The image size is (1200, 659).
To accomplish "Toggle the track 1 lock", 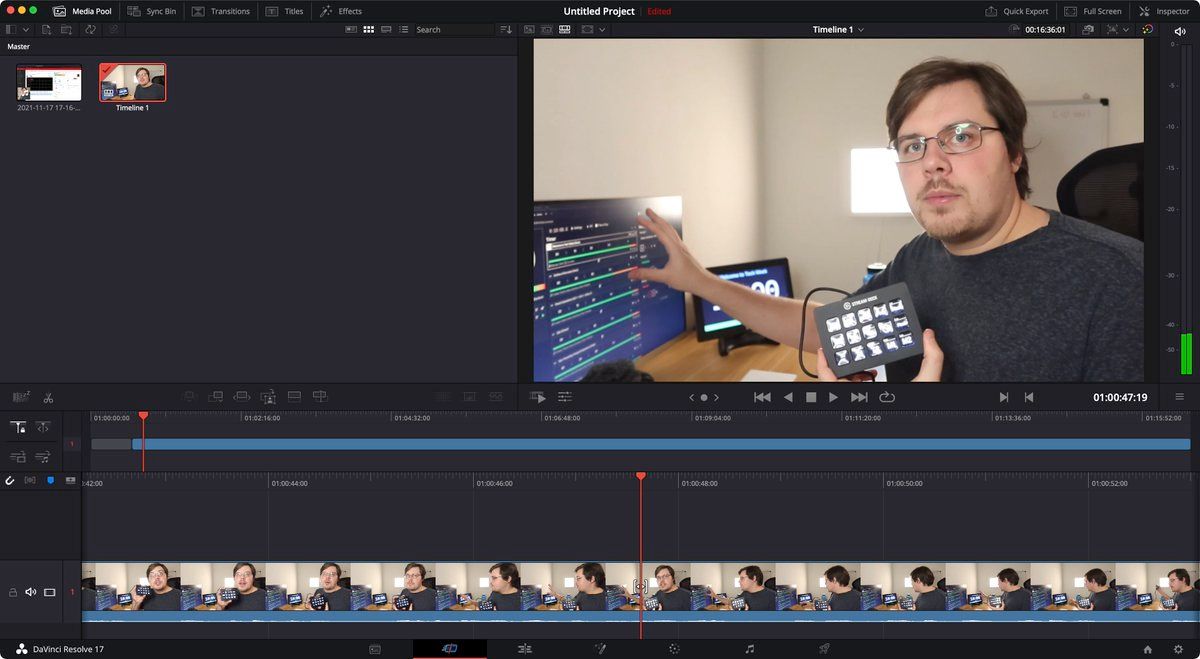I will pos(13,592).
